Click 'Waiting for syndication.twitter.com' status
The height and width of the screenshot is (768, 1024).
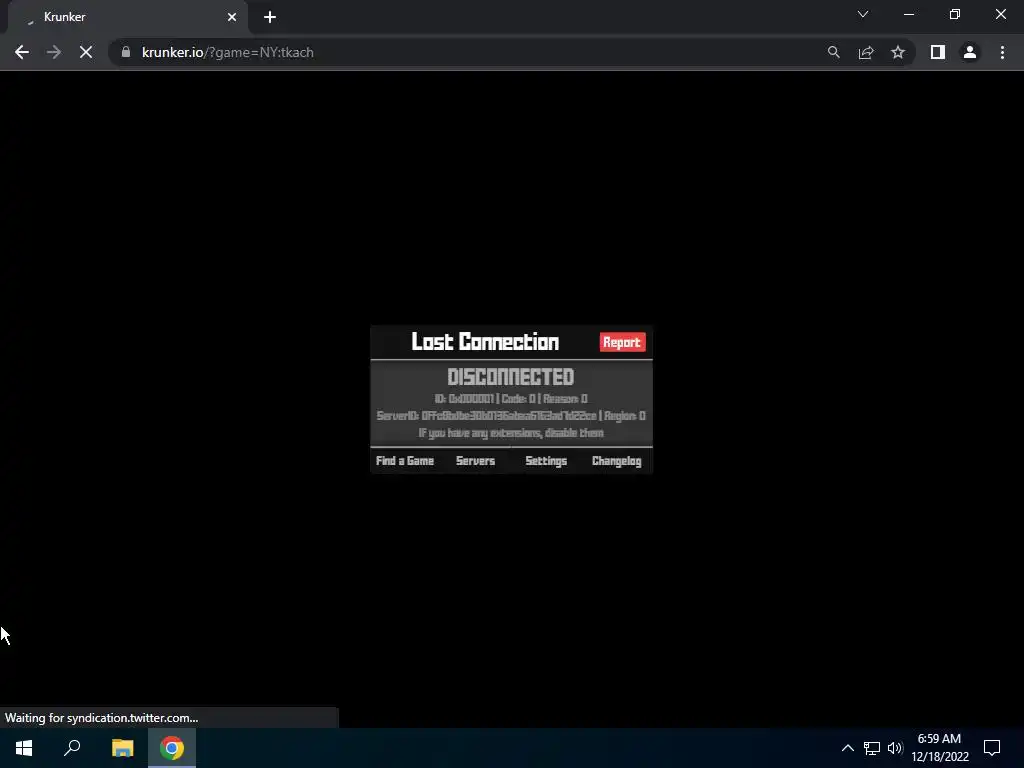pos(102,718)
